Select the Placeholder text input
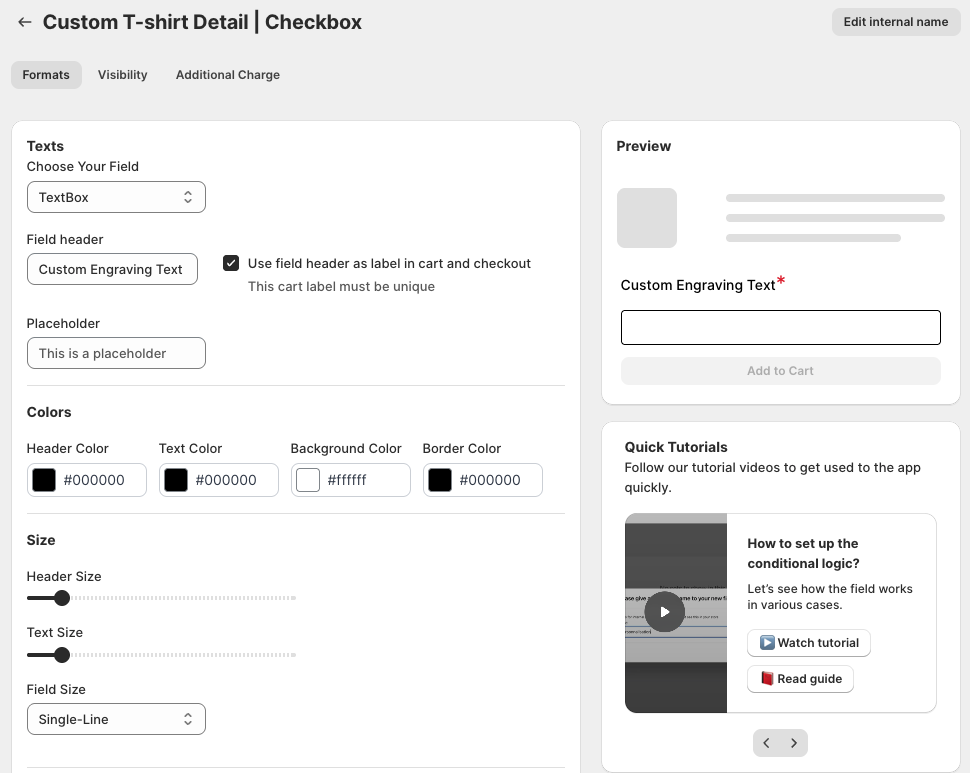 116,353
